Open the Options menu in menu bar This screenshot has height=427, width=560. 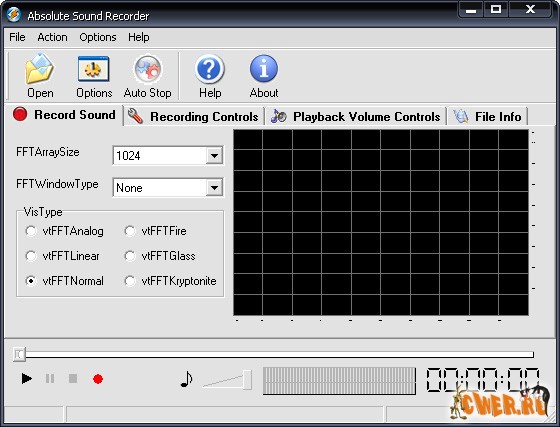[98, 37]
